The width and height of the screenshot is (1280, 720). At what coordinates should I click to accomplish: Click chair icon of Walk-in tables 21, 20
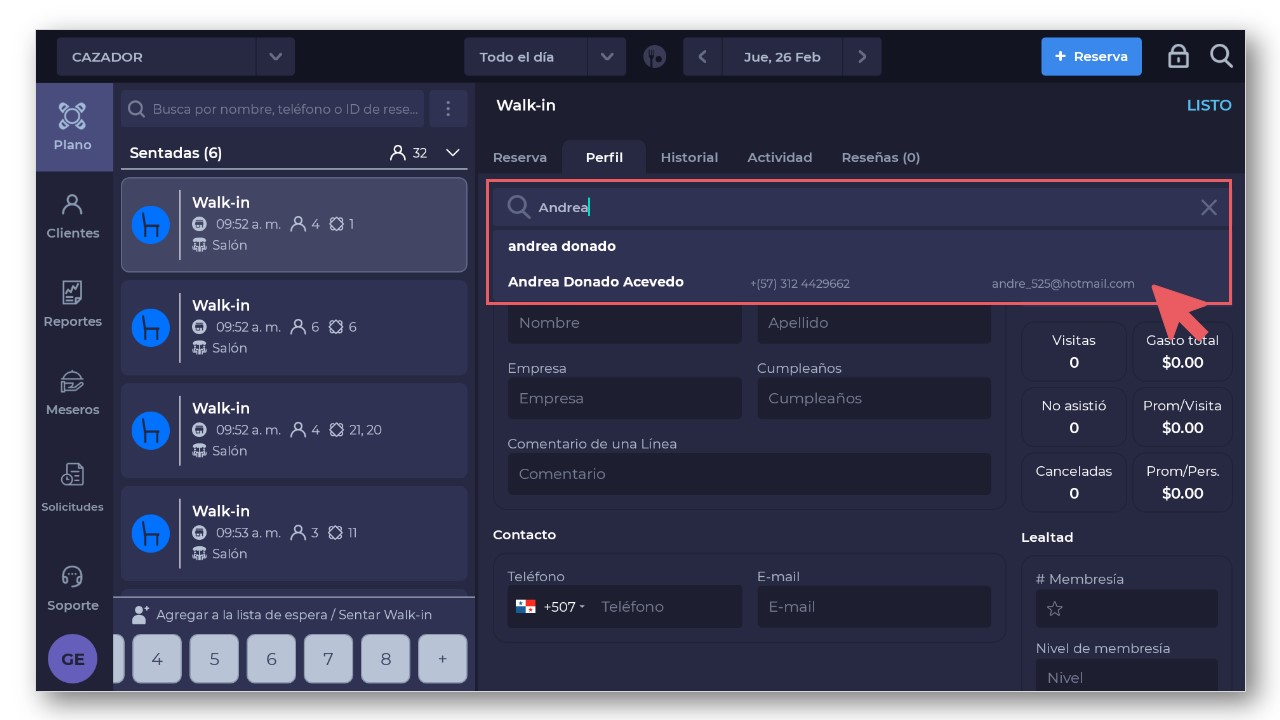[x=151, y=431]
